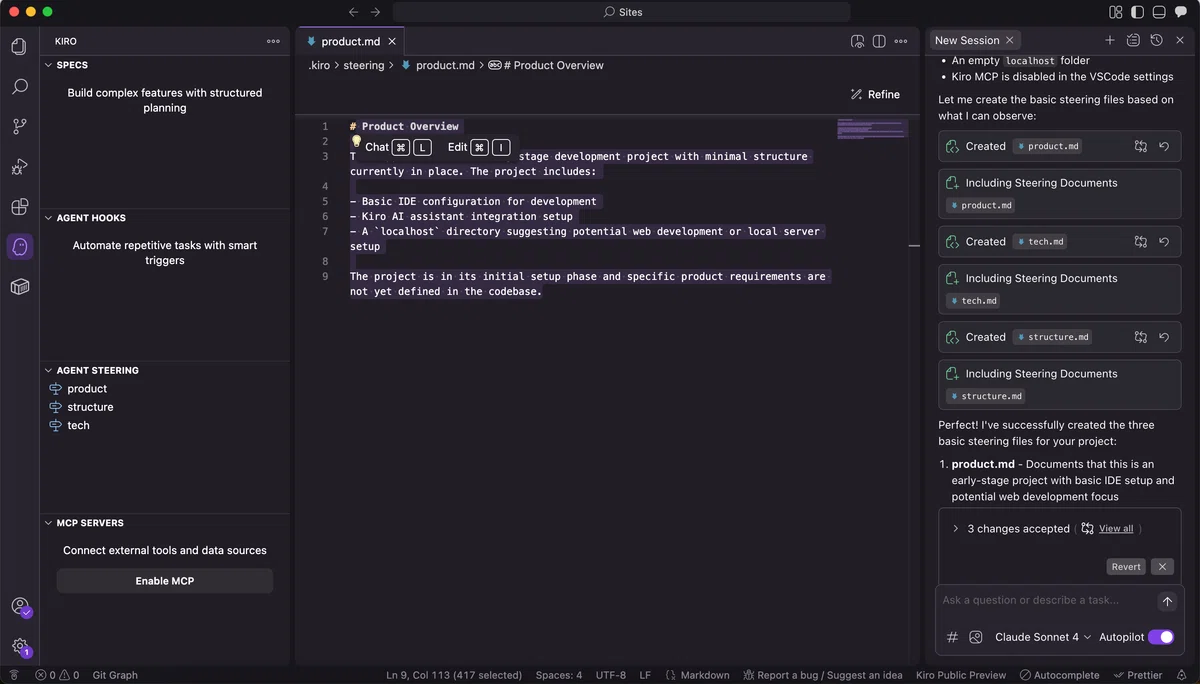The width and height of the screenshot is (1200, 684).
Task: Click Report a bug / Suggest an idea
Action: click(823, 675)
